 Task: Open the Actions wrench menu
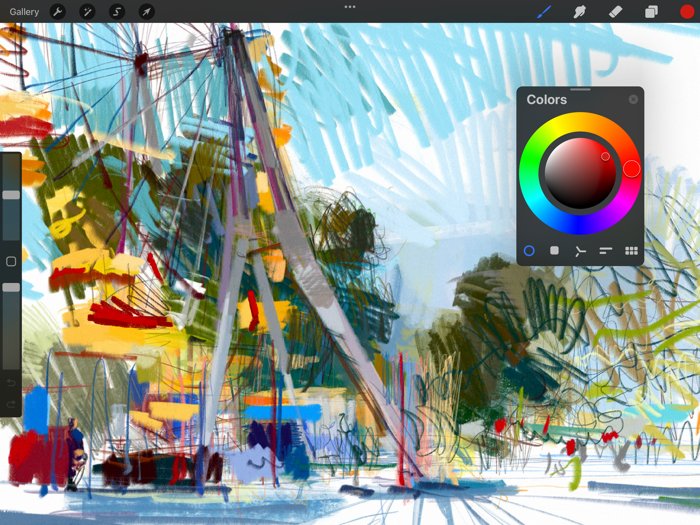coord(58,12)
